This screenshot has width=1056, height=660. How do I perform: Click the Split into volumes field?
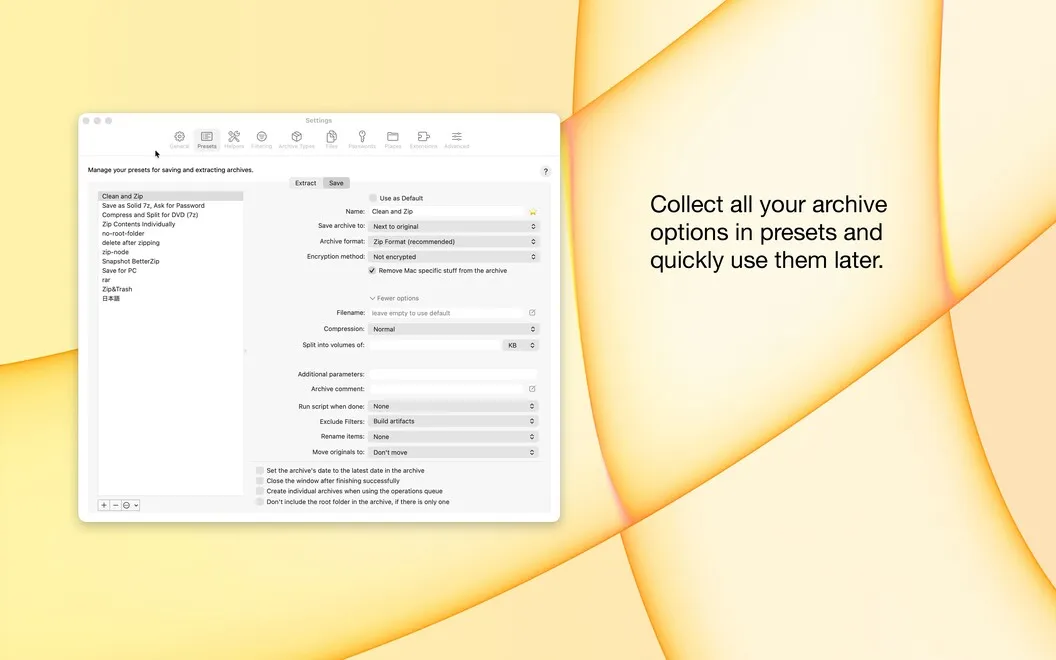tap(434, 345)
